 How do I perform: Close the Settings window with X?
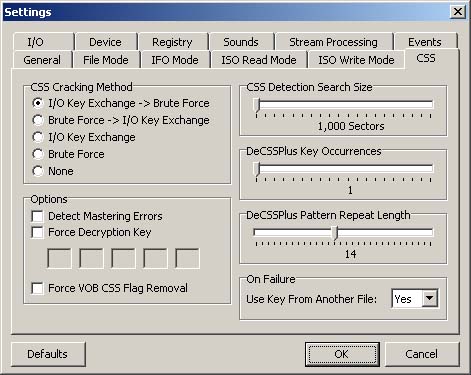458,12
